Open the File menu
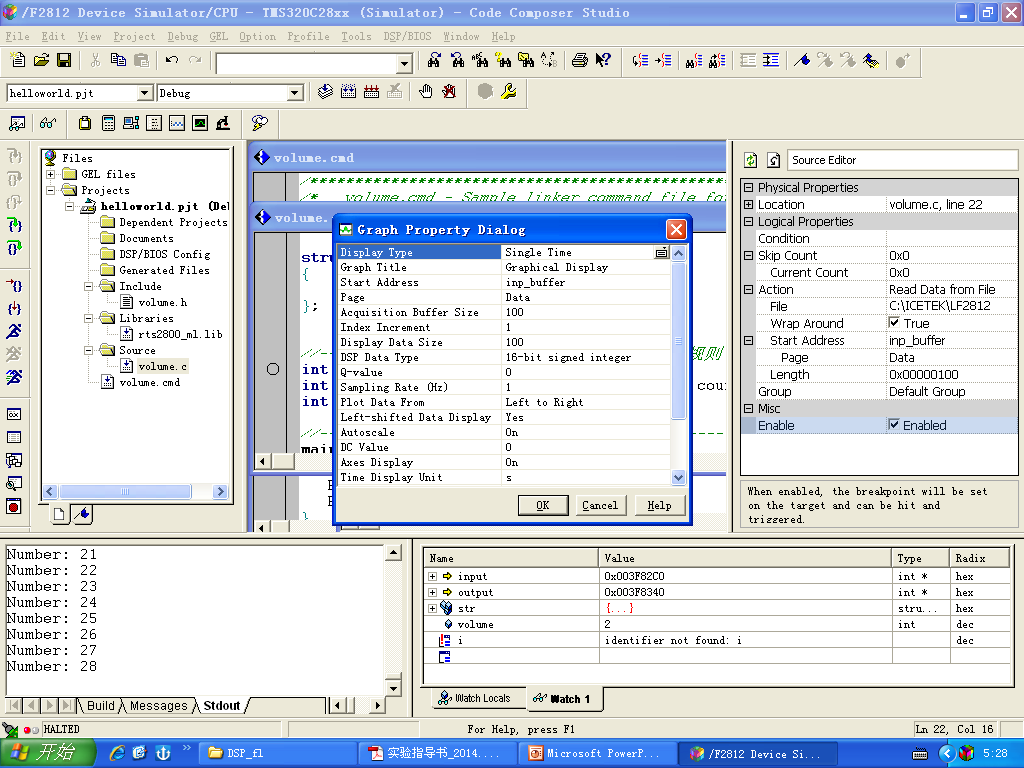This screenshot has width=1024, height=768. (x=18, y=37)
